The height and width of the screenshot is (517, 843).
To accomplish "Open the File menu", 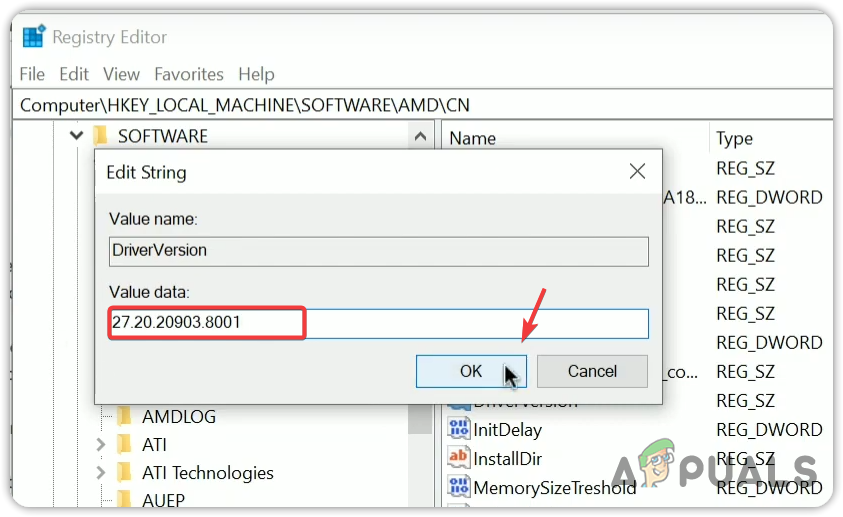I will [x=32, y=74].
